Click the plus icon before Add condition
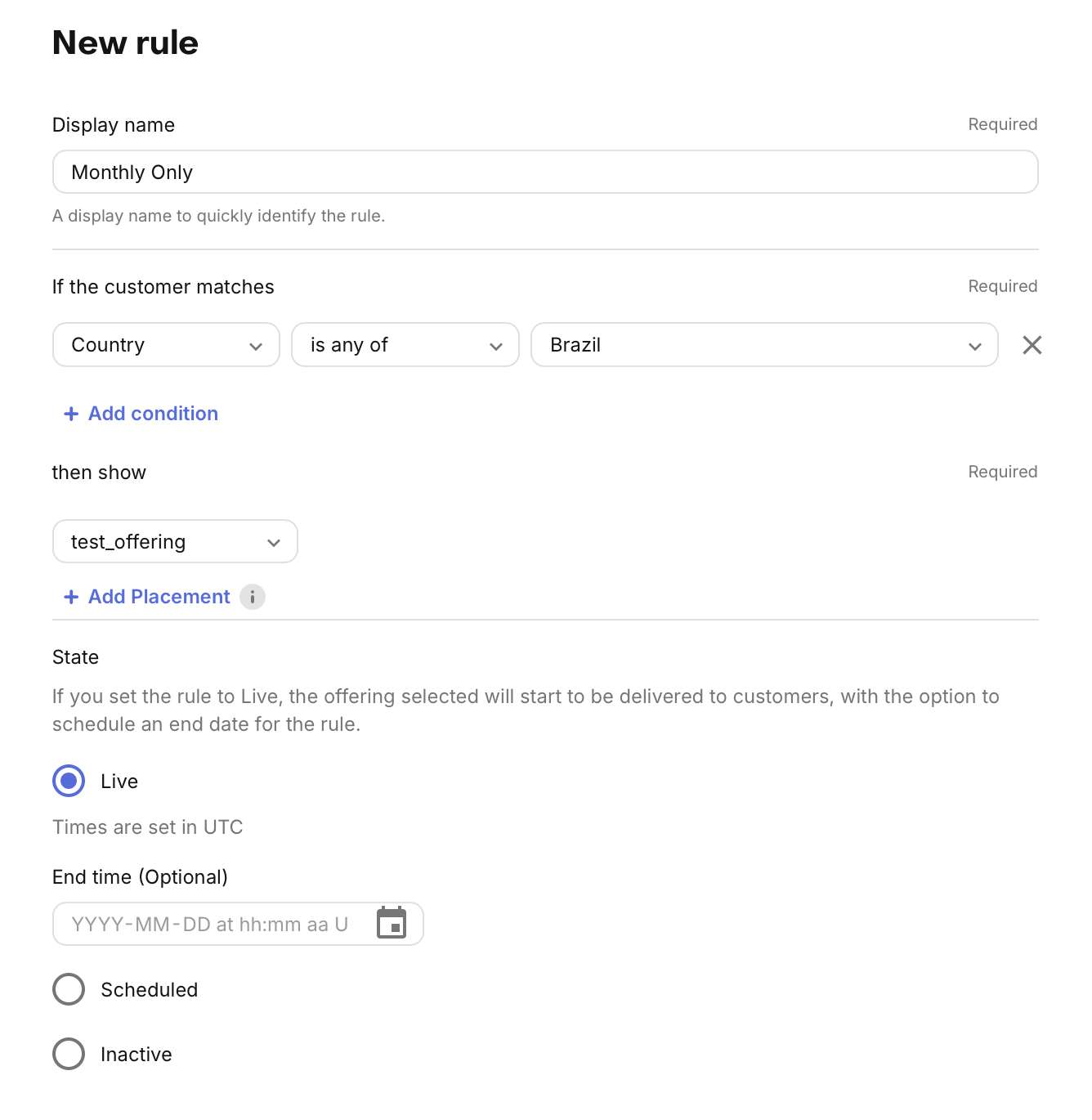Viewport: 1092px width, 1120px height. click(71, 414)
